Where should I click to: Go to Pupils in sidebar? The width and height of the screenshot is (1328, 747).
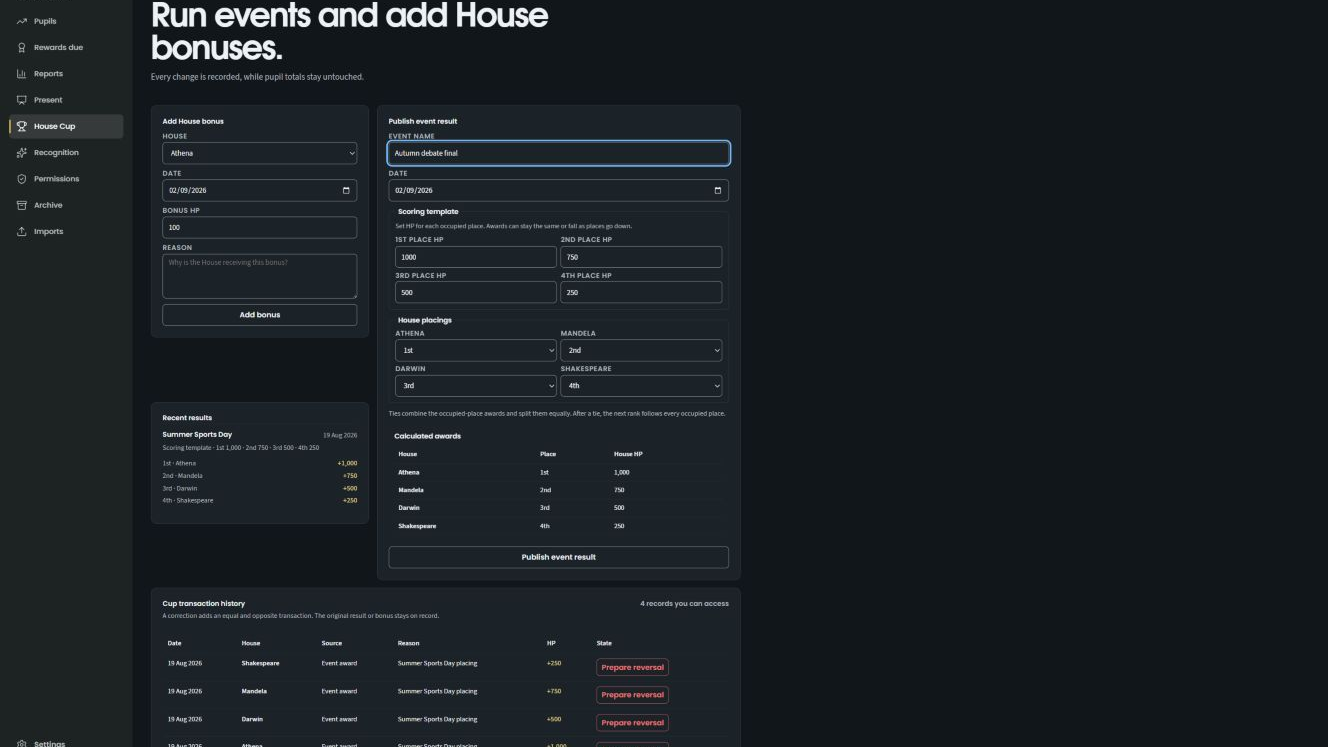coord(66,21)
